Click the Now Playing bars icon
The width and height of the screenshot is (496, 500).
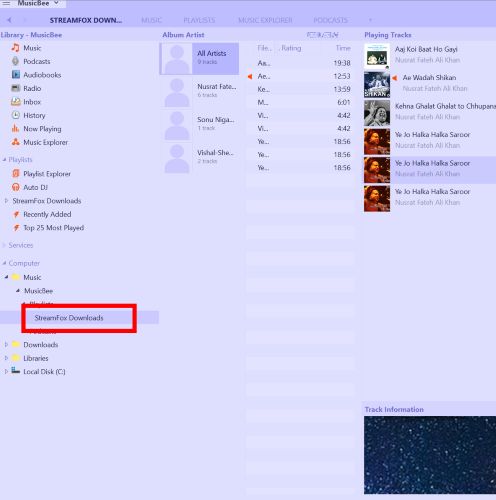pyautogui.click(x=16, y=128)
